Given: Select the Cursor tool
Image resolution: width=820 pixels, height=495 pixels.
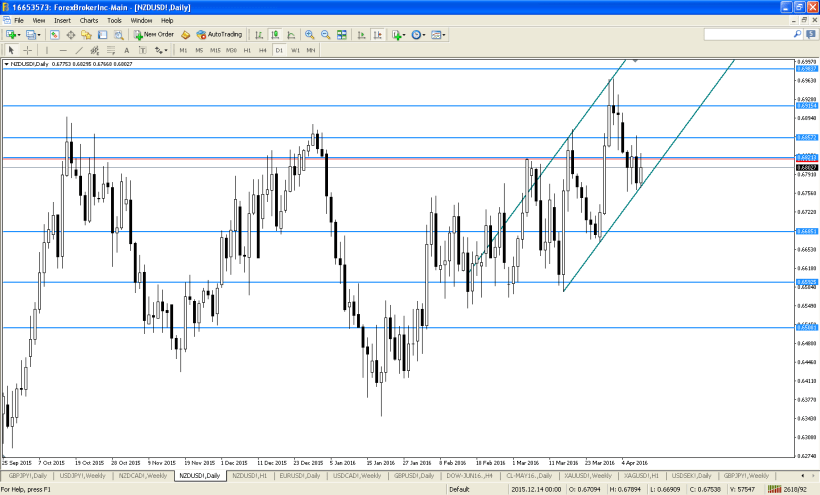Looking at the screenshot, I should 11,50.
